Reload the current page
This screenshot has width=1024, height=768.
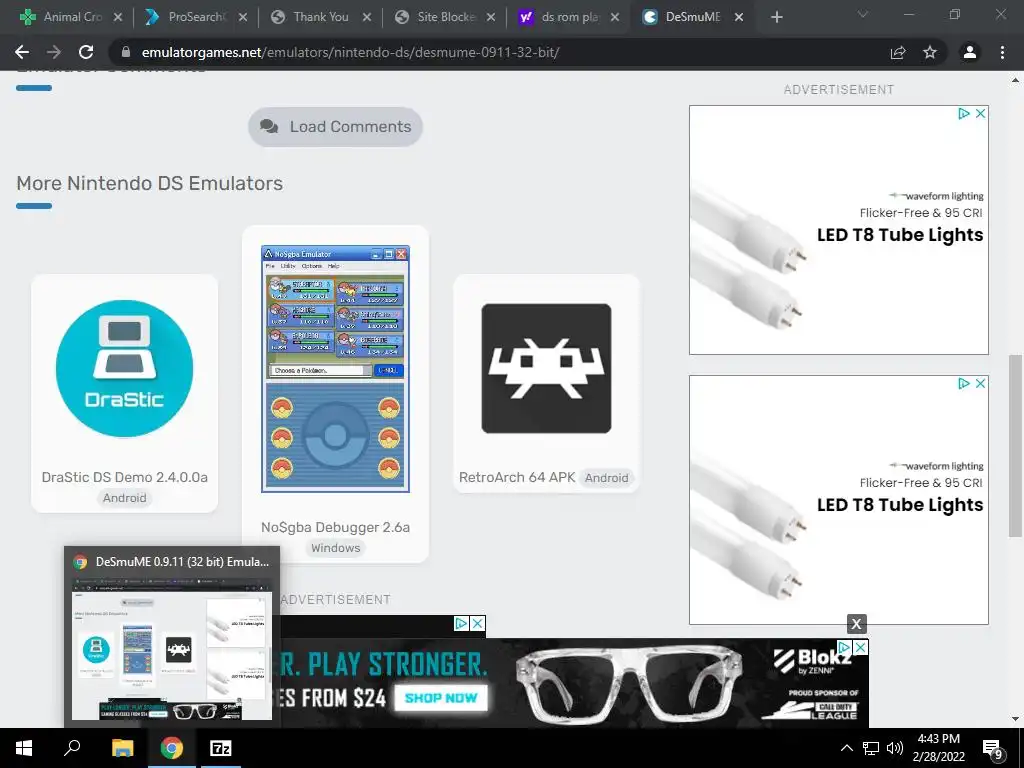pos(86,52)
